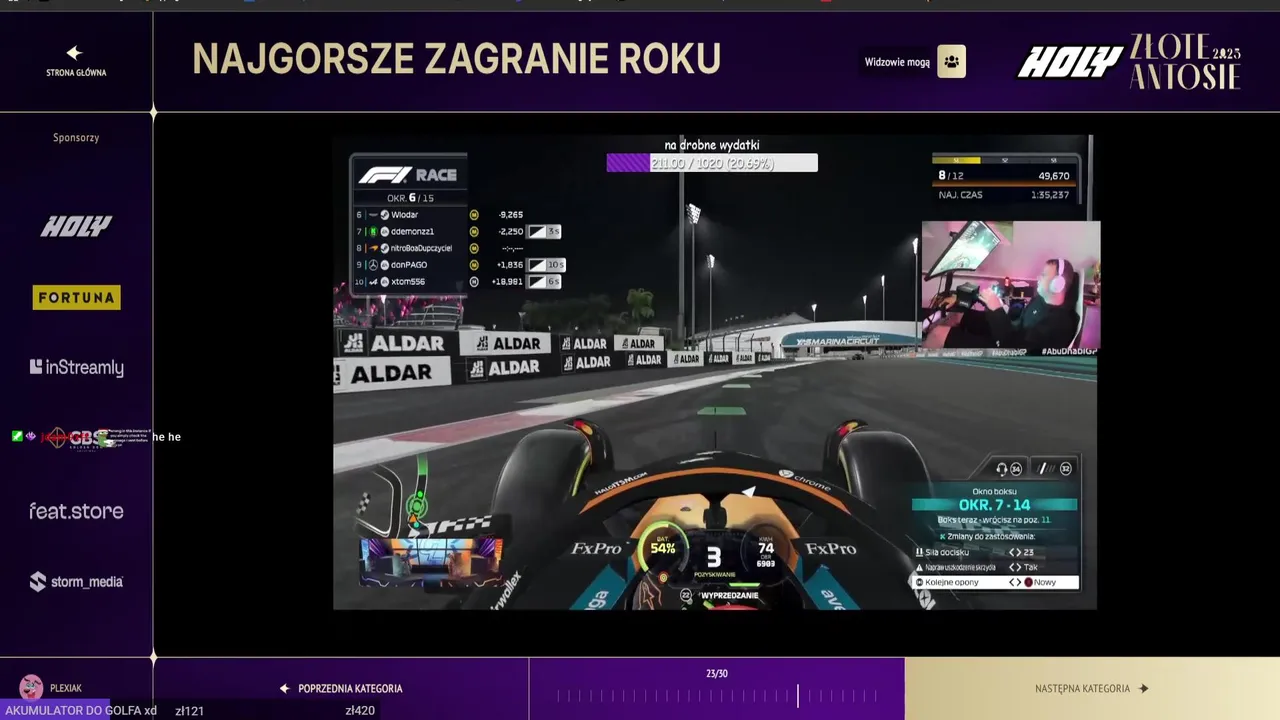Click the HOLY Złote Antosie 2025 logo
The width and height of the screenshot is (1280, 720).
coord(1129,62)
